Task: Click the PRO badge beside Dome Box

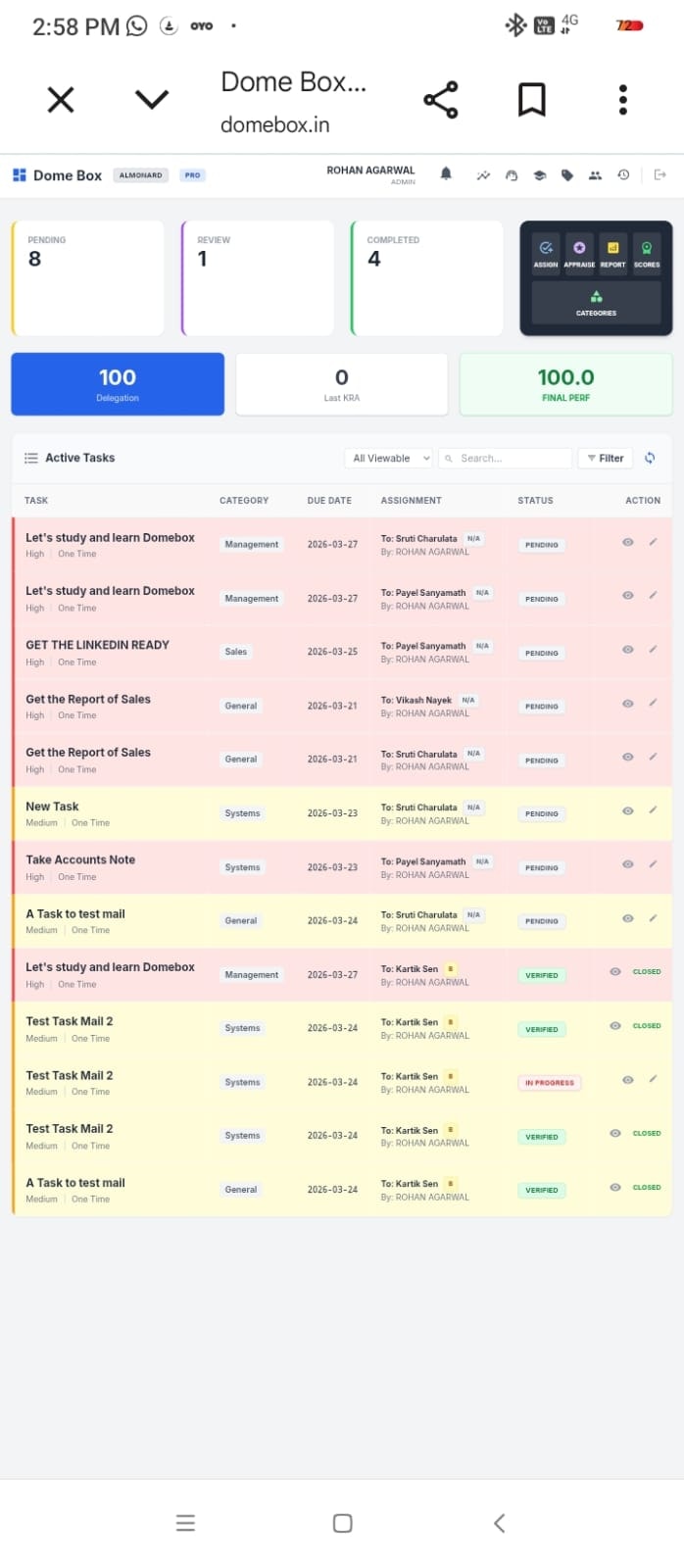Action: (x=192, y=175)
